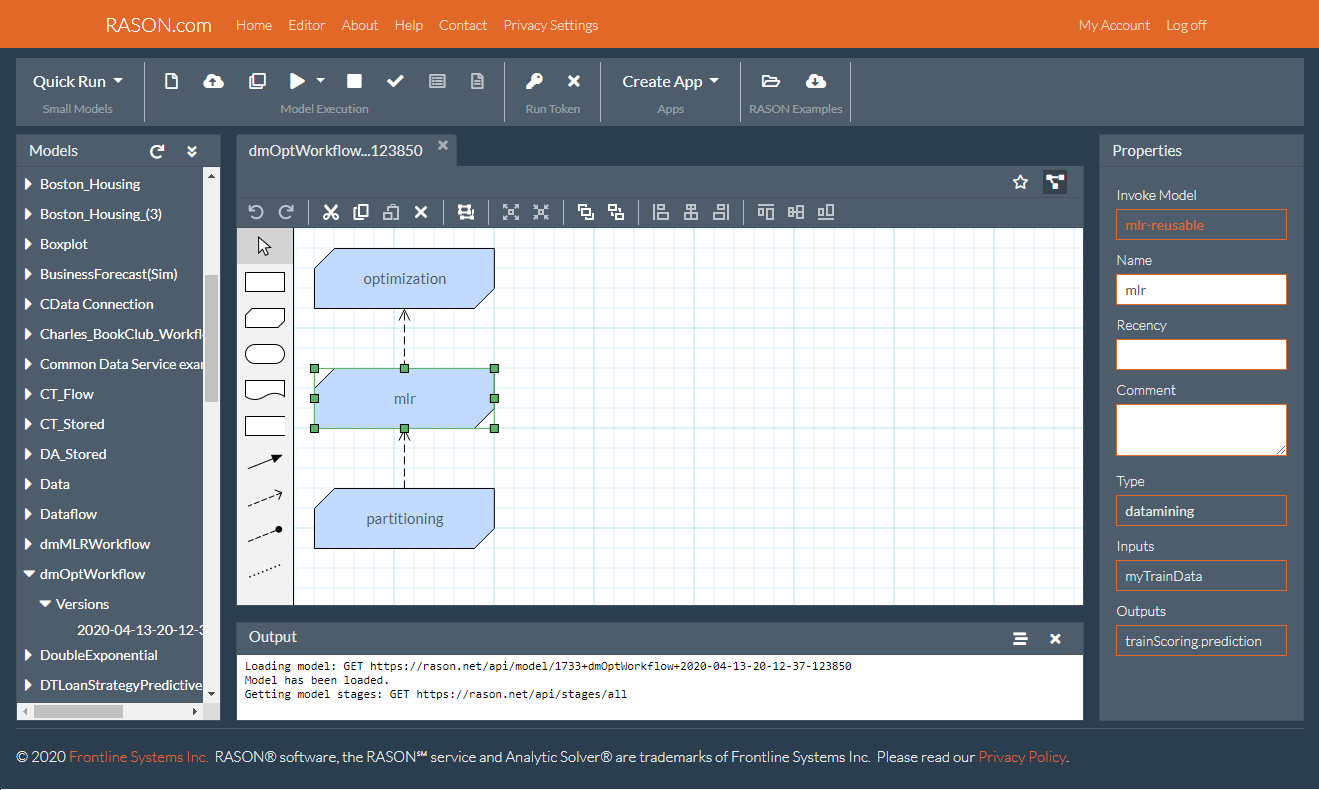Viewport: 1319px width, 790px height.
Task: Toggle the Output panel menu icon
Action: pos(1020,638)
